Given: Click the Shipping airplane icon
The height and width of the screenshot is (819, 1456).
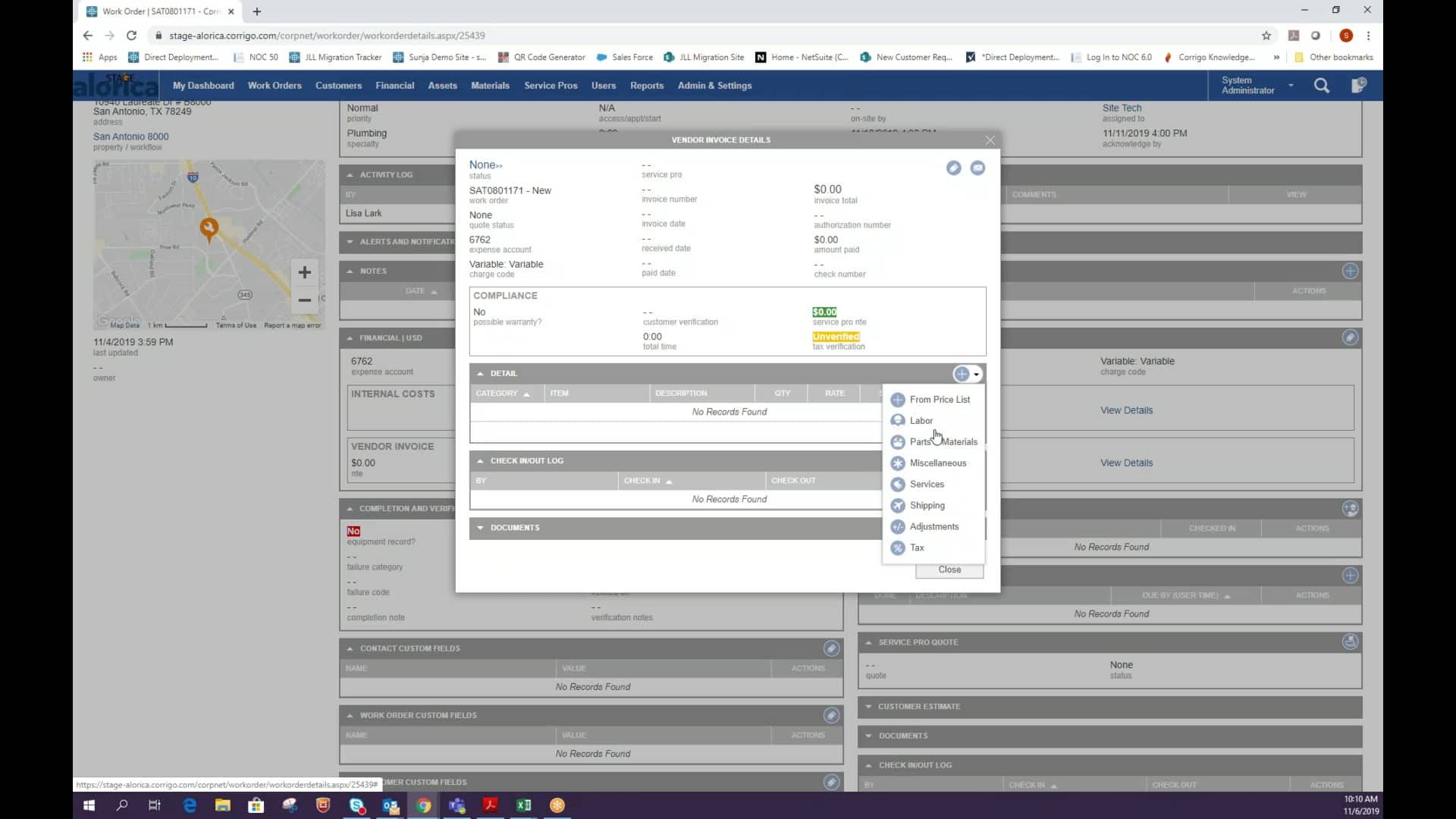Looking at the screenshot, I should [898, 506].
